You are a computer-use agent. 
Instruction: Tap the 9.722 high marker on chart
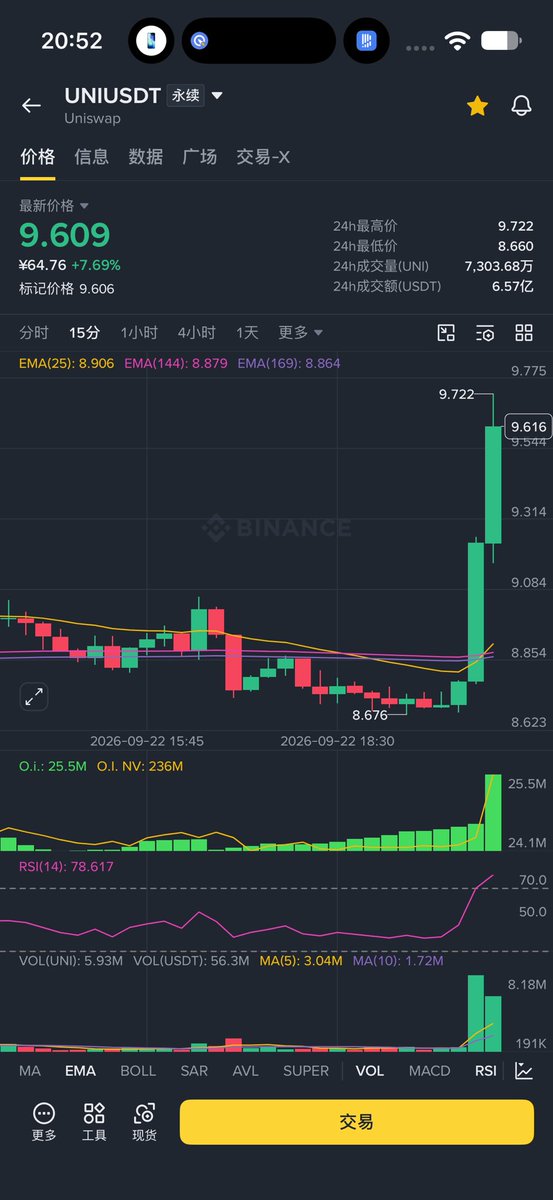pos(456,394)
